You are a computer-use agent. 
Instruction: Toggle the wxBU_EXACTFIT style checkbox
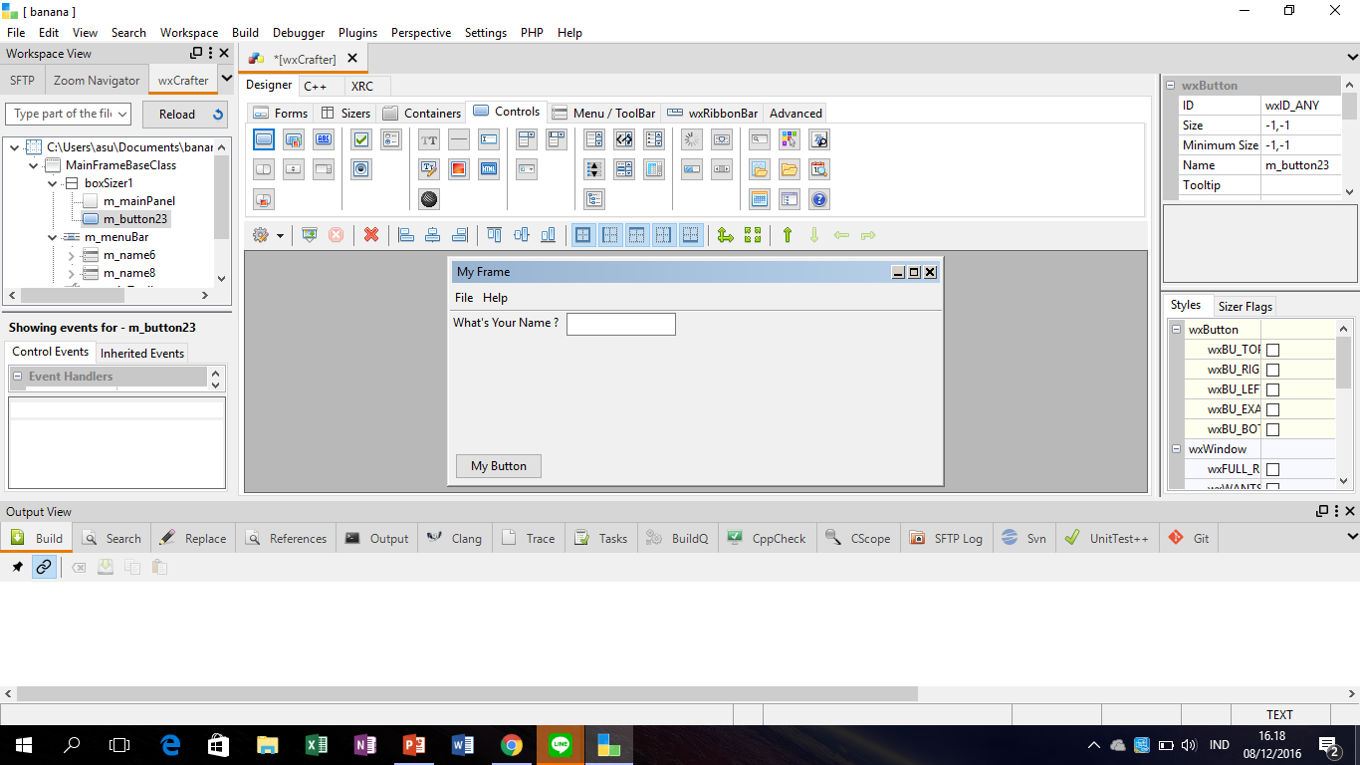(x=1272, y=409)
